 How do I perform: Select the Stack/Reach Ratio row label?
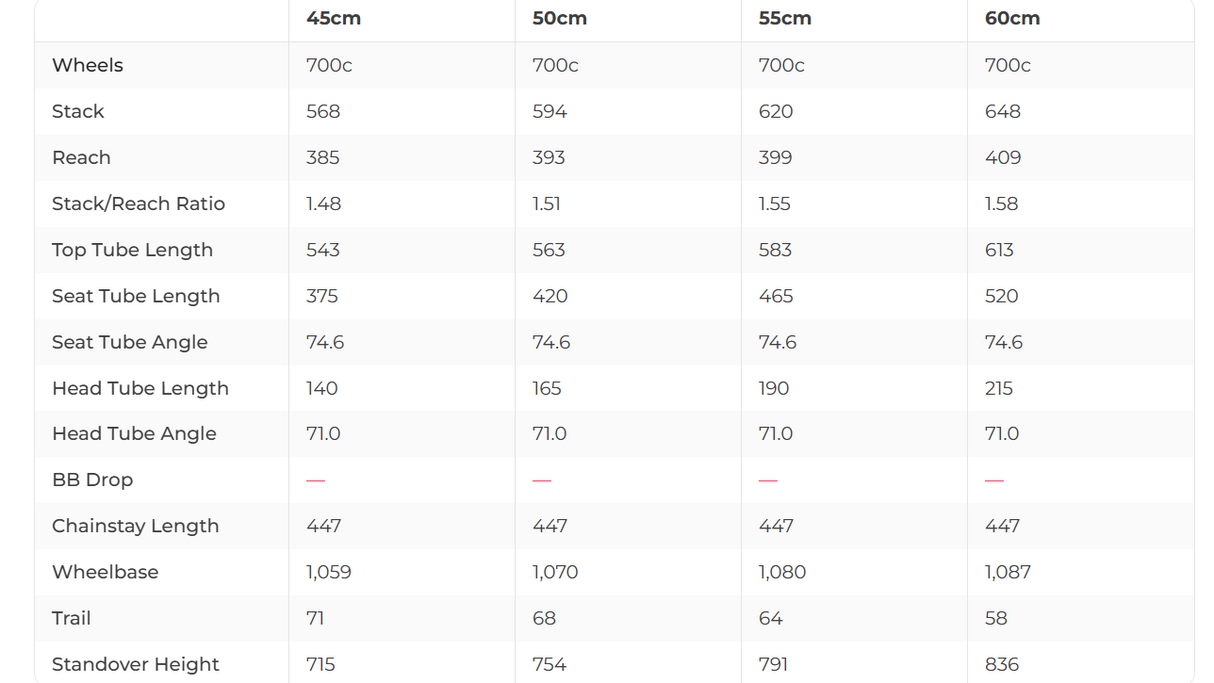tap(139, 204)
